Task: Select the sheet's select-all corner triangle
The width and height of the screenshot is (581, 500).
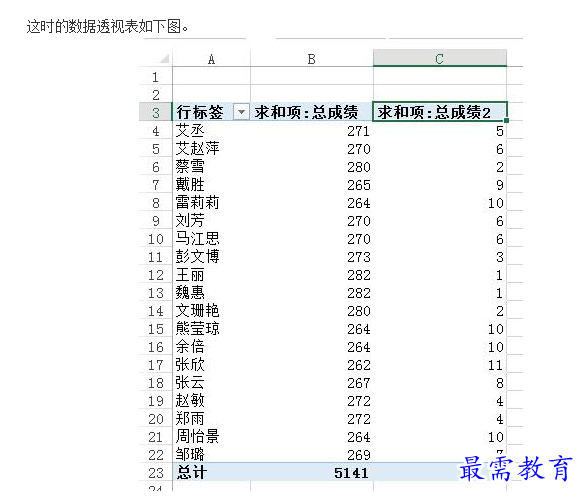Action: click(x=164, y=59)
